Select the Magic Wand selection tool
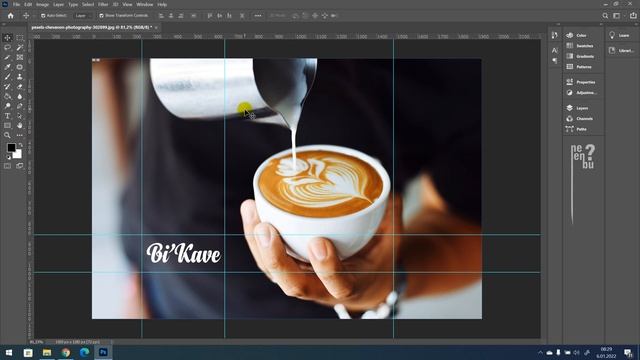The height and width of the screenshot is (360, 640). (x=20, y=47)
